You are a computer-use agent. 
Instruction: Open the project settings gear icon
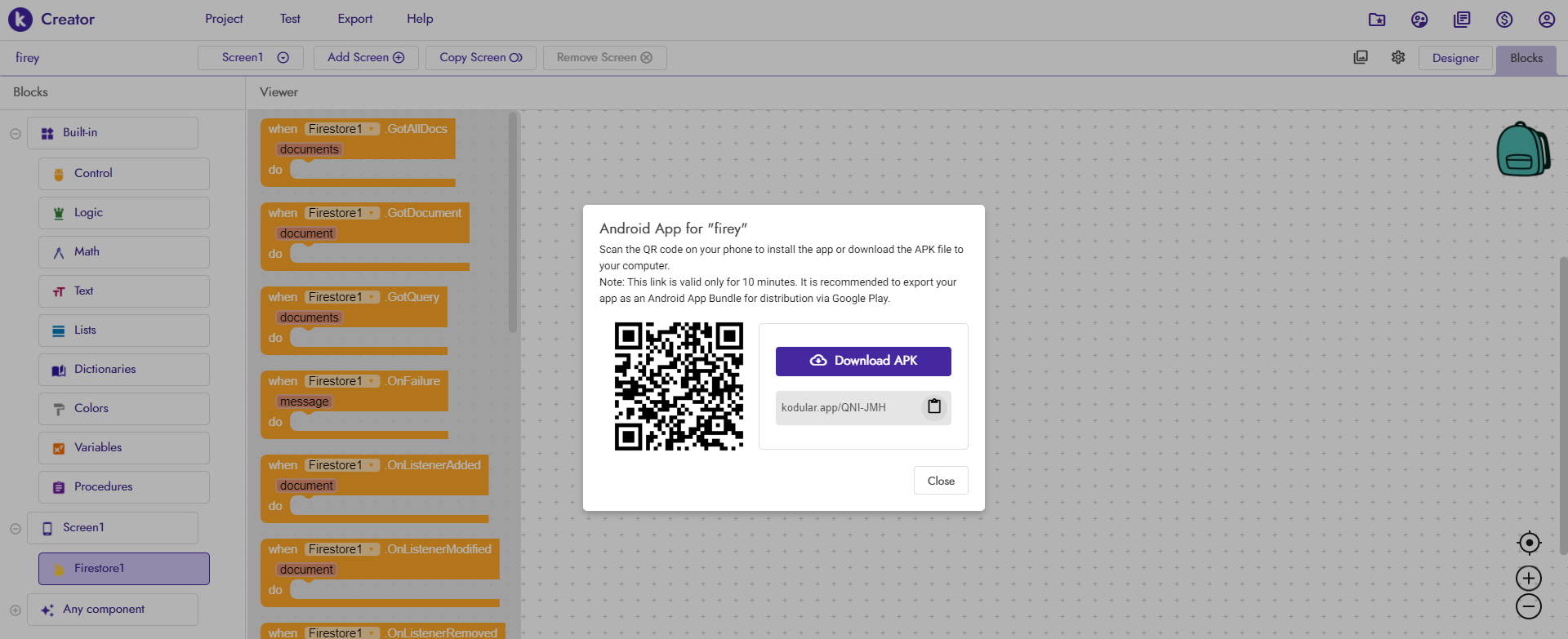1398,58
